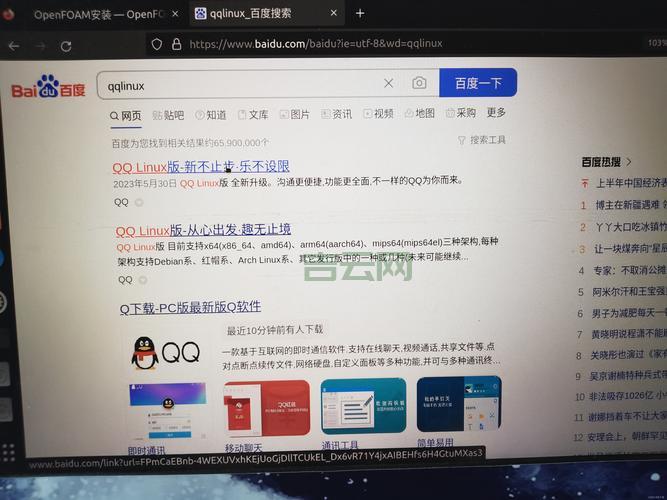
Task: Close the OpenFOAM安装 tab
Action: pos(175,14)
